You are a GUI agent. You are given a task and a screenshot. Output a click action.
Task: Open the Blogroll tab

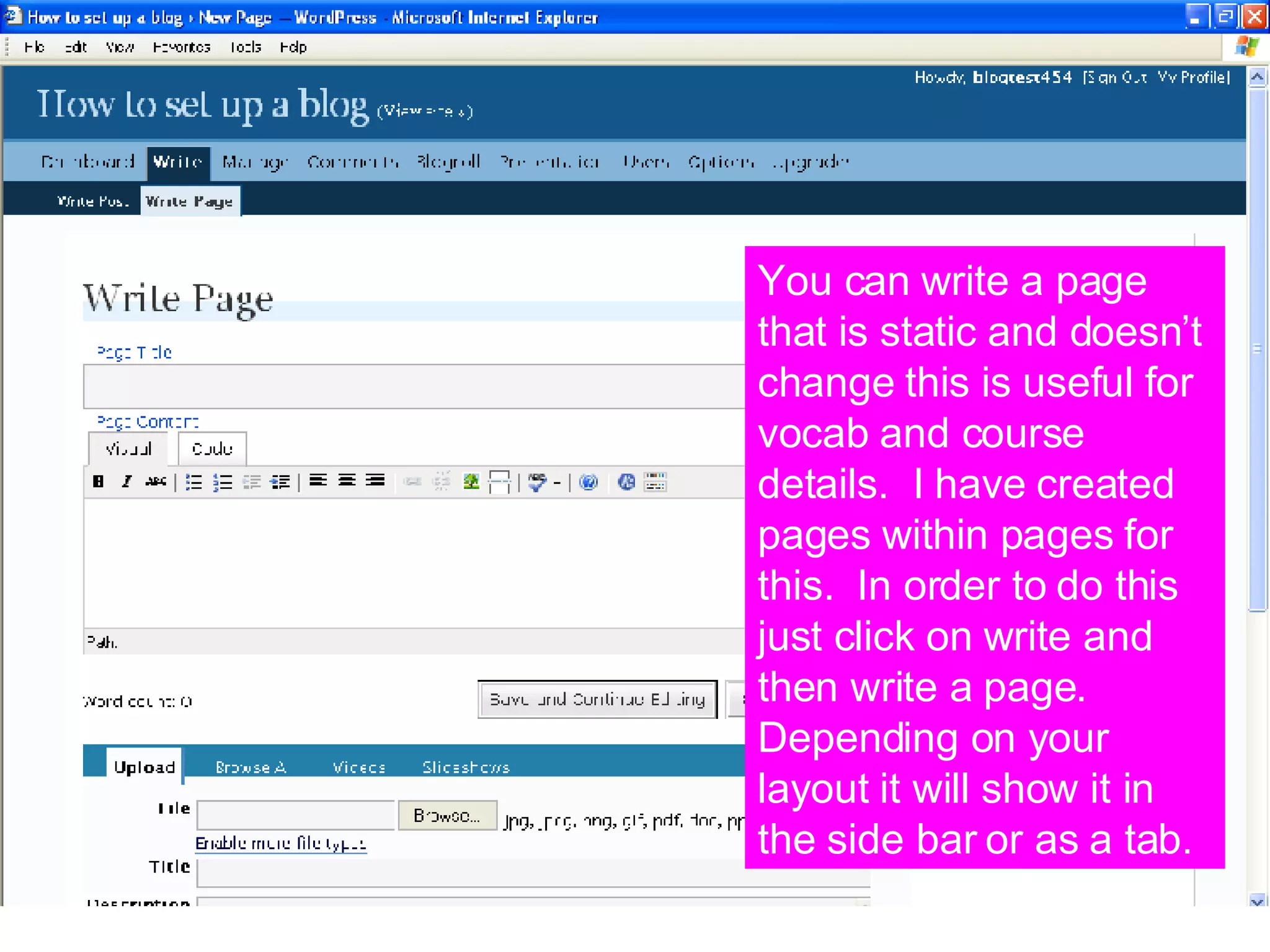tap(449, 162)
